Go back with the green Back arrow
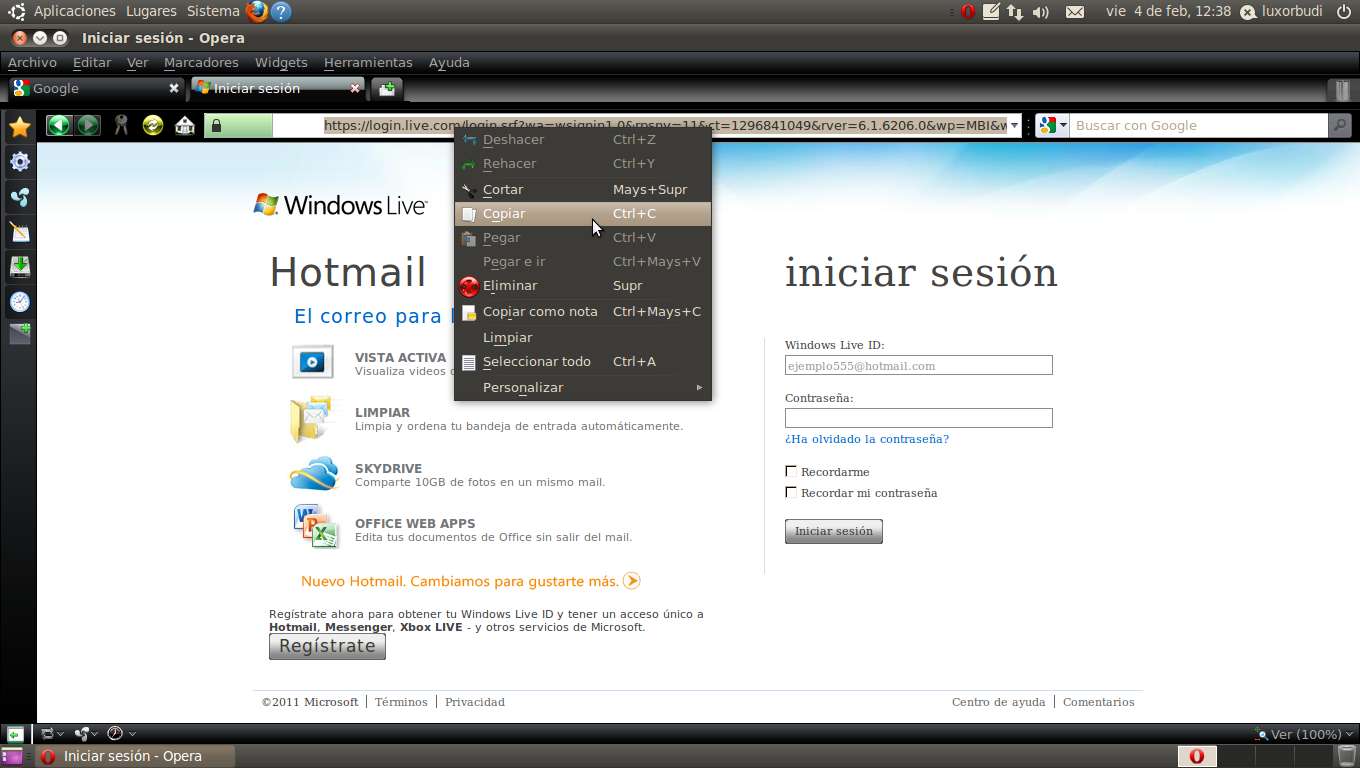 tap(59, 125)
